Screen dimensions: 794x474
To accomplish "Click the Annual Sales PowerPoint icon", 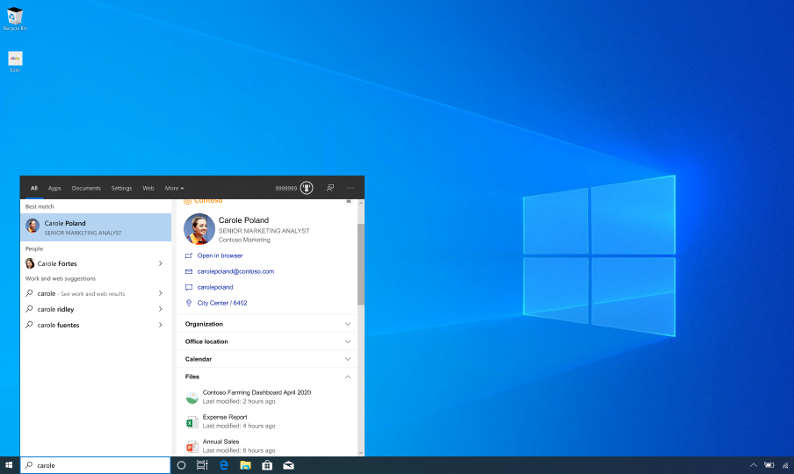I will tap(192, 446).
